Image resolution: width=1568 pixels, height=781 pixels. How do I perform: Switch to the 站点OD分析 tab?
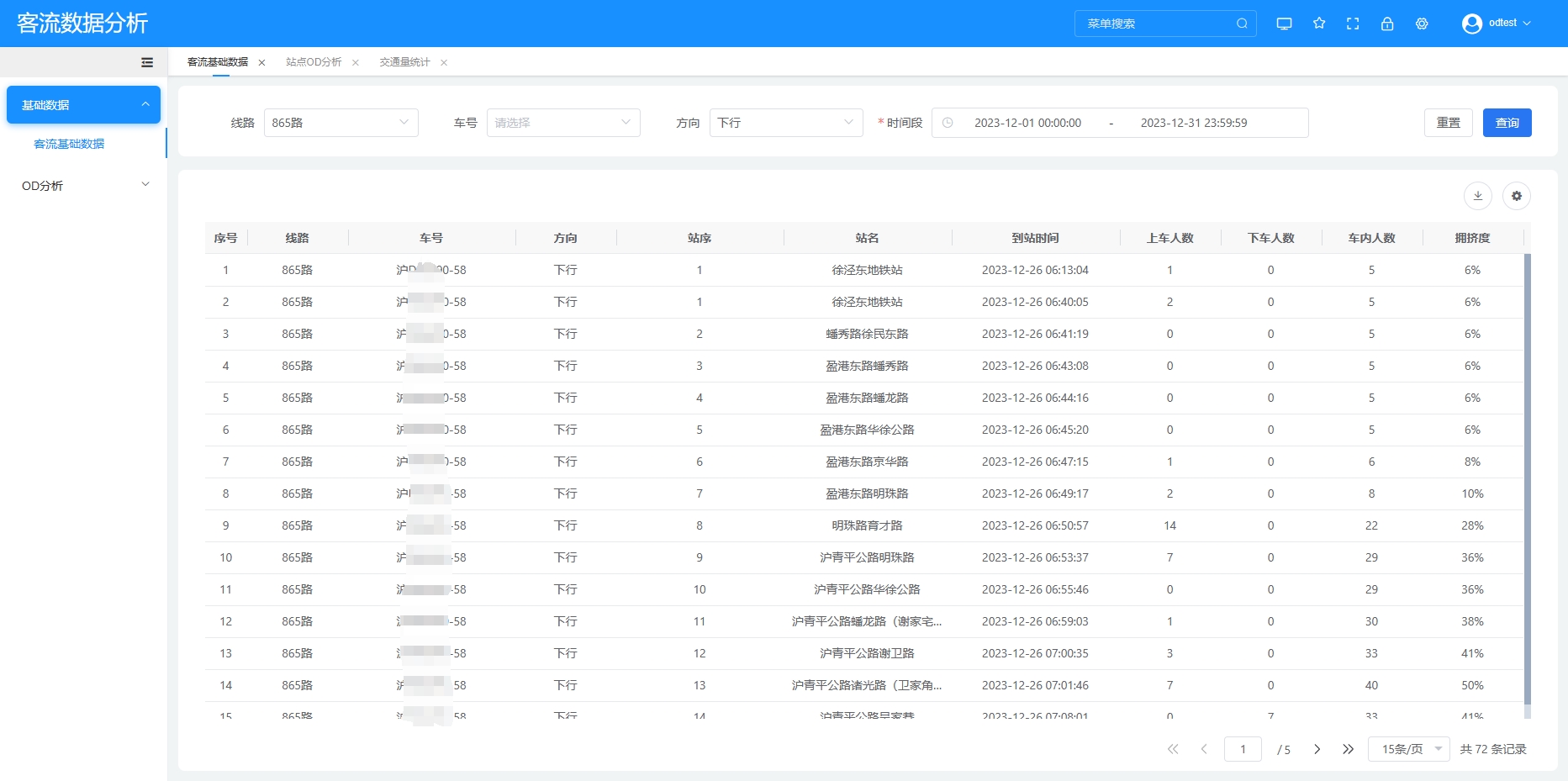point(314,62)
